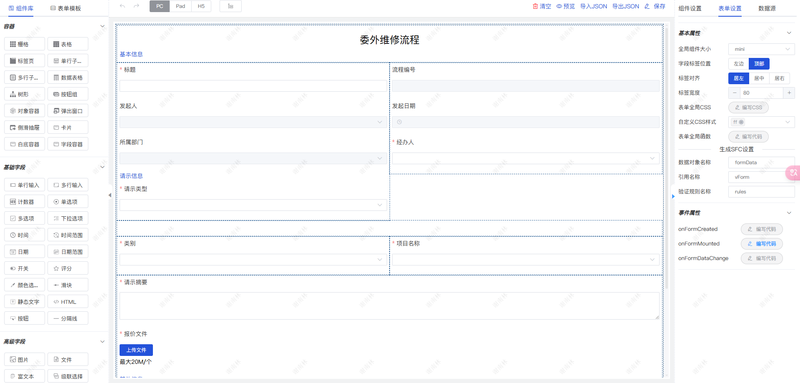This screenshot has width=800, height=383.
Task: Add a 图片 picture upload field
Action: click(x=24, y=359)
